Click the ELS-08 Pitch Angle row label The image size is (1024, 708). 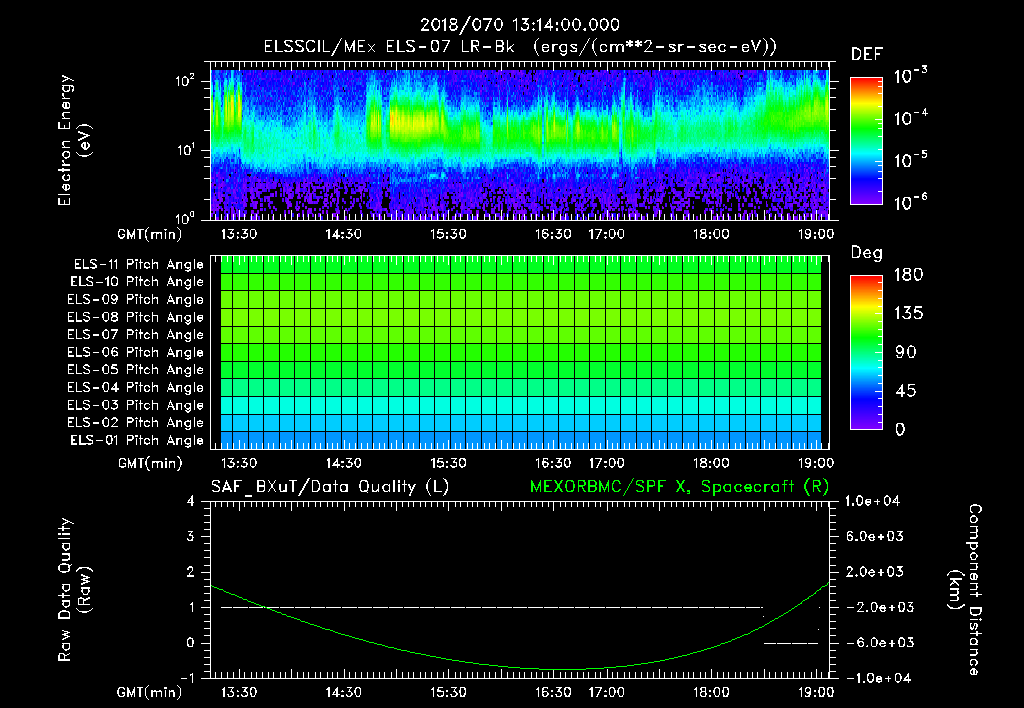tap(136, 317)
